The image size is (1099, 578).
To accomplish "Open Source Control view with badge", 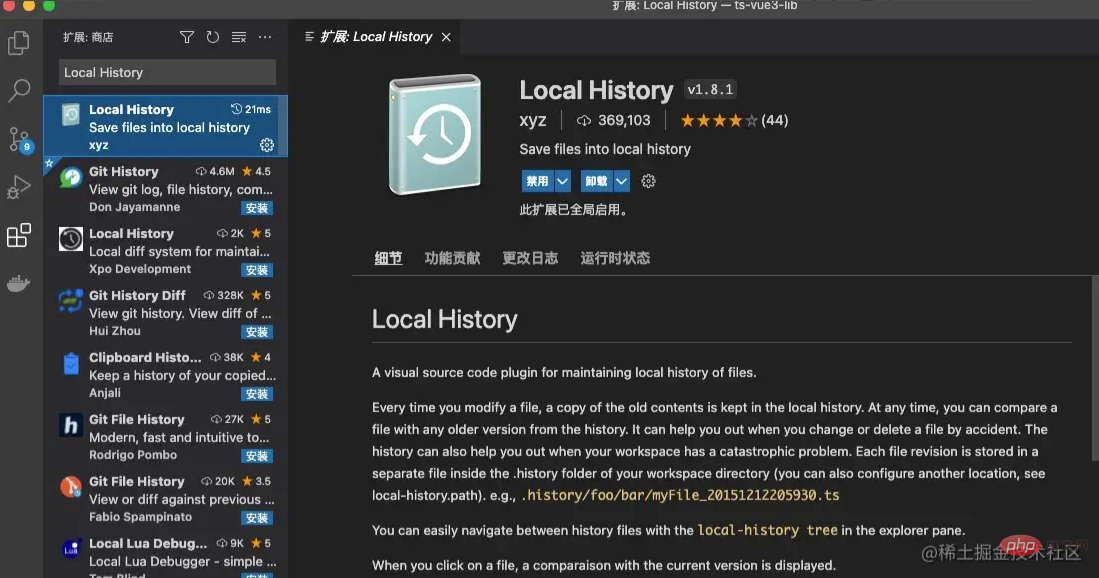I will [19, 139].
